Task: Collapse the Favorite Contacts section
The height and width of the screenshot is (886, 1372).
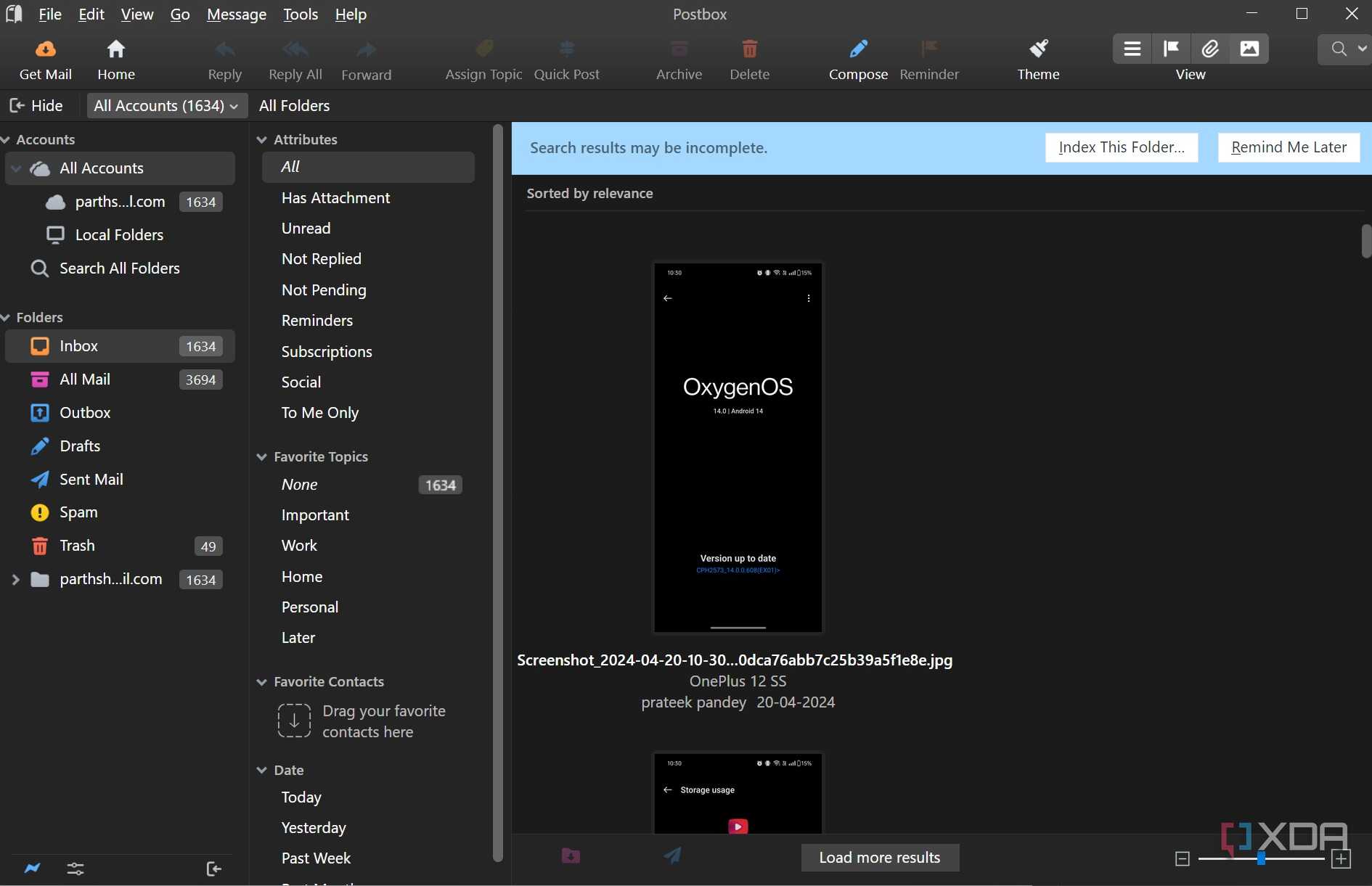Action: click(x=262, y=681)
